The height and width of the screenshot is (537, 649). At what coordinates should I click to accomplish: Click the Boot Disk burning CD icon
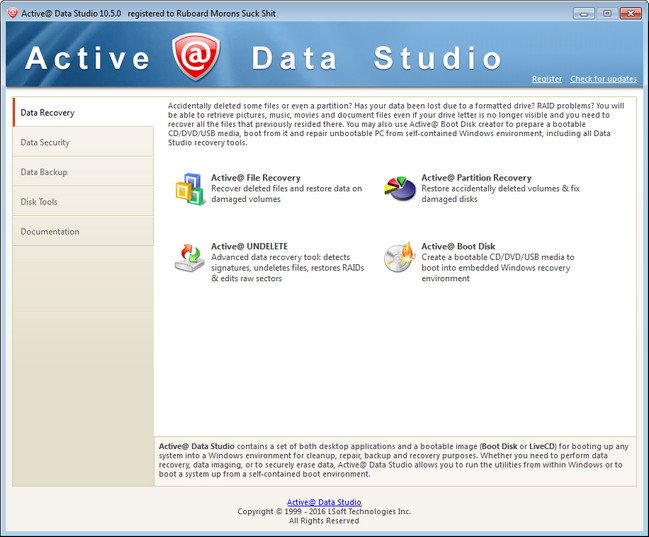point(399,257)
